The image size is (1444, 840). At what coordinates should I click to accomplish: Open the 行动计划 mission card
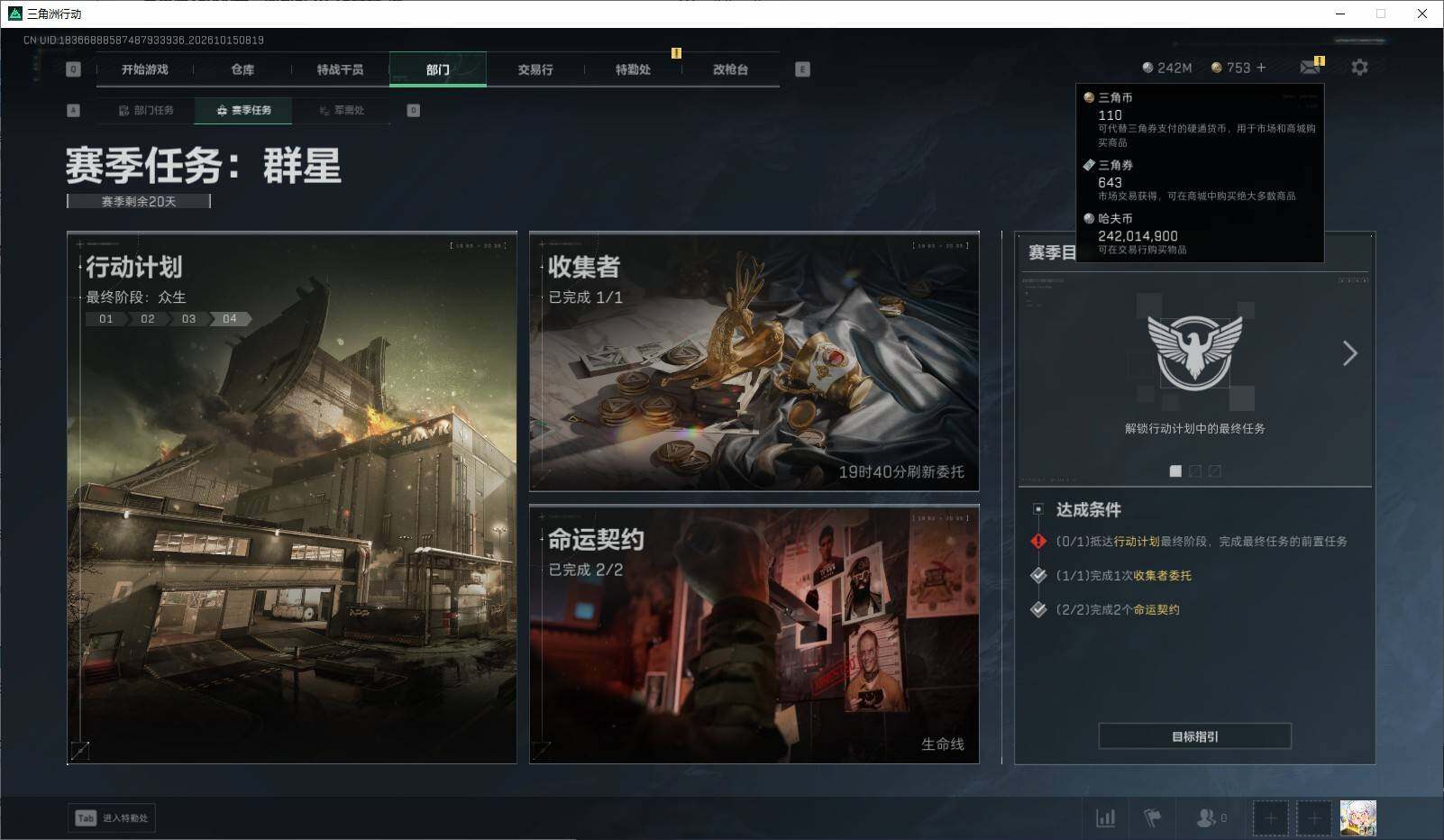pyautogui.click(x=292, y=498)
